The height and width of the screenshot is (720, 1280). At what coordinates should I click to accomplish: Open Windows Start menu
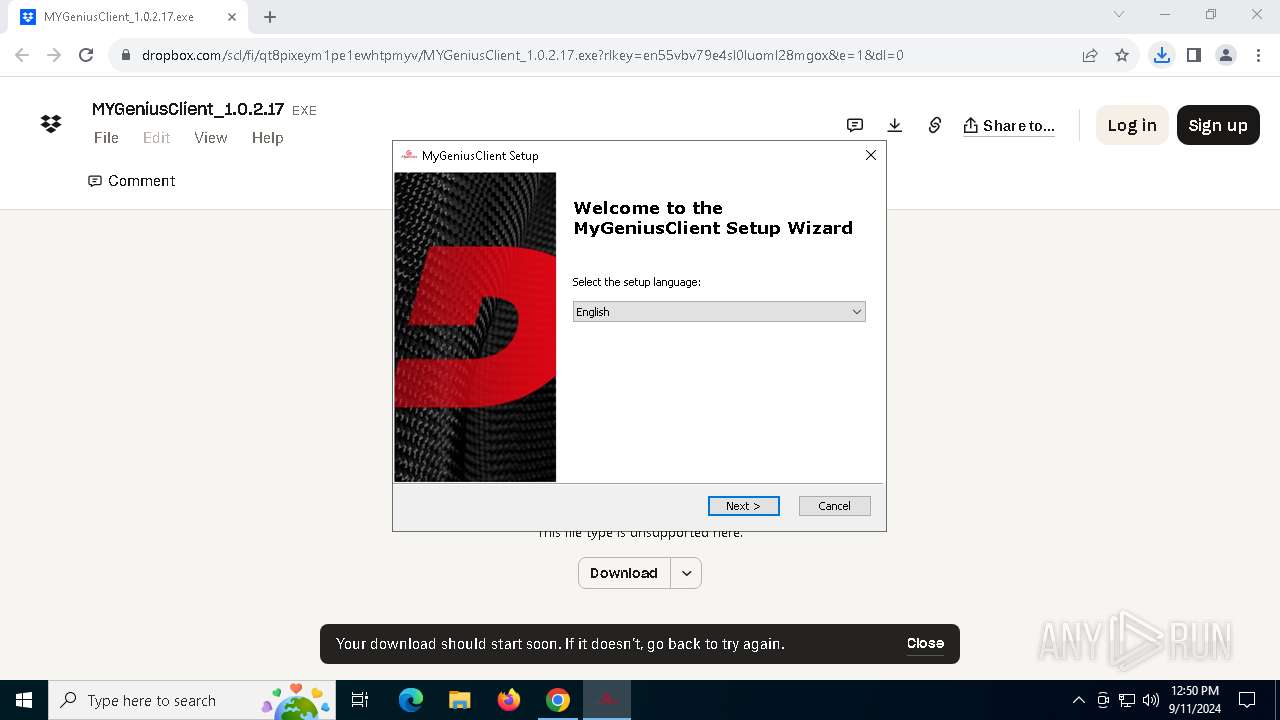tap(24, 700)
